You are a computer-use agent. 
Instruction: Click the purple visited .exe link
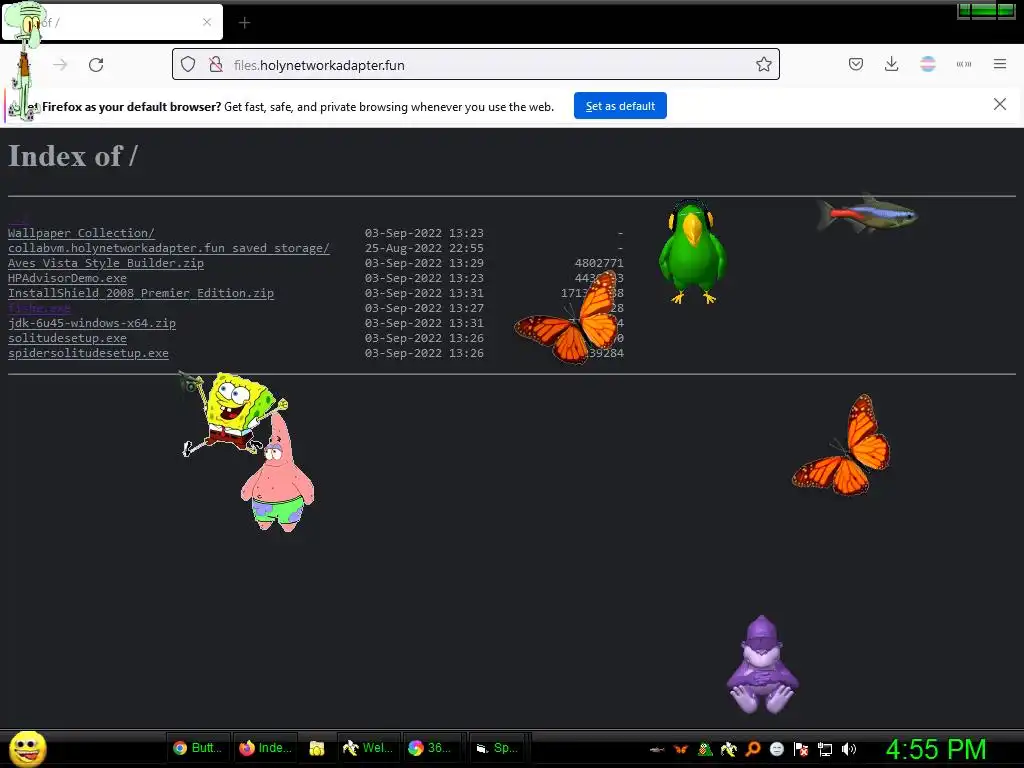pos(39,308)
